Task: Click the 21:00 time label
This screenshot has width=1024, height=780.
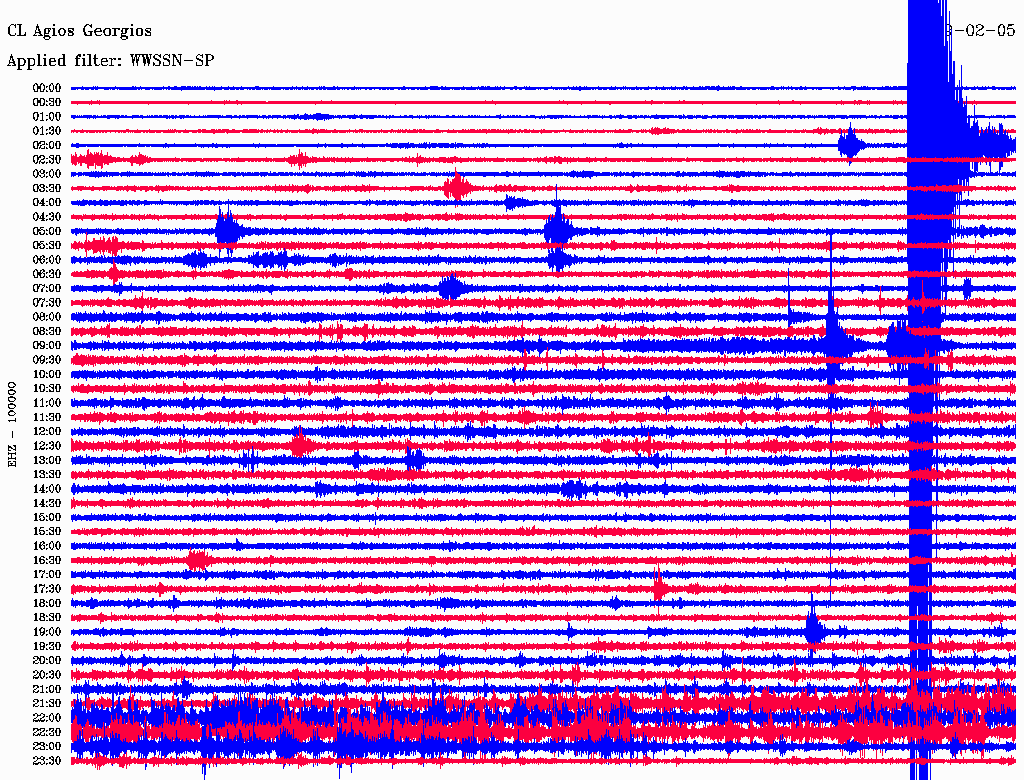Action: coord(47,689)
